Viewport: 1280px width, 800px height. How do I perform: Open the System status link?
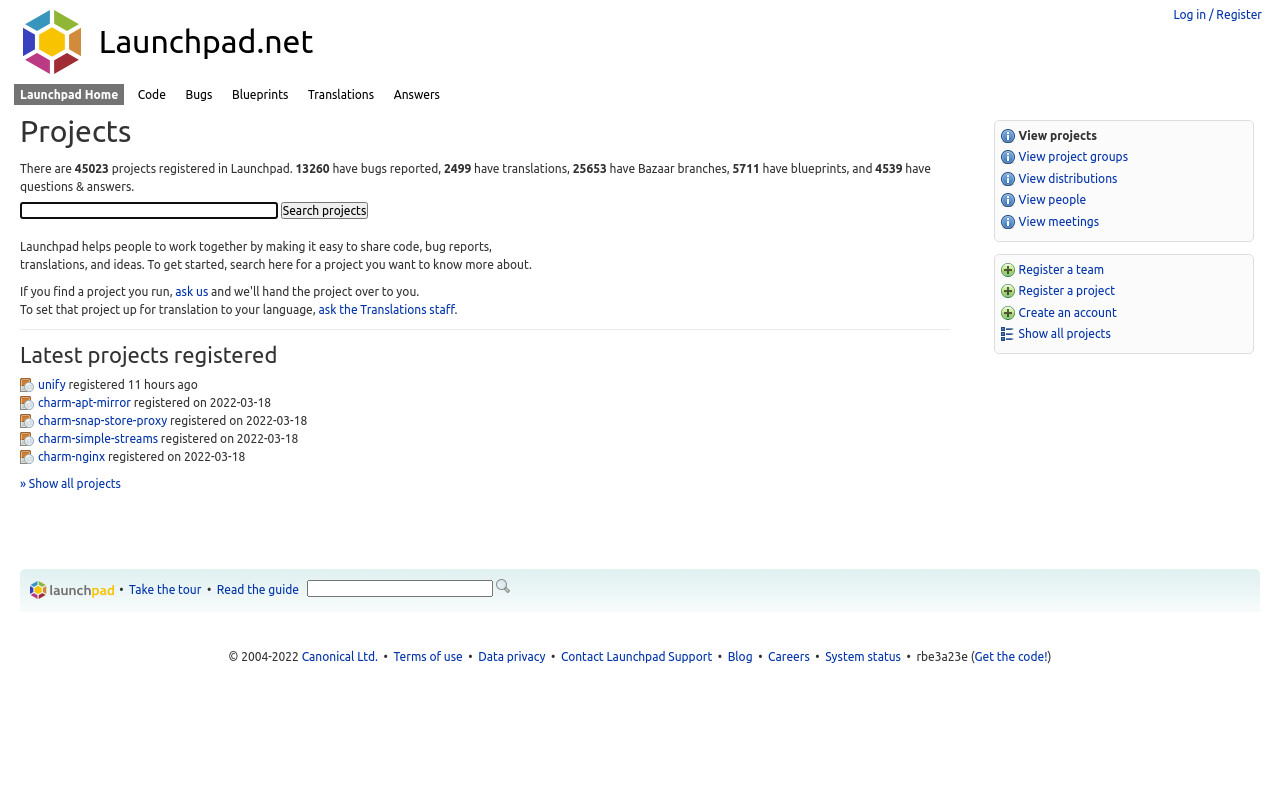point(863,657)
